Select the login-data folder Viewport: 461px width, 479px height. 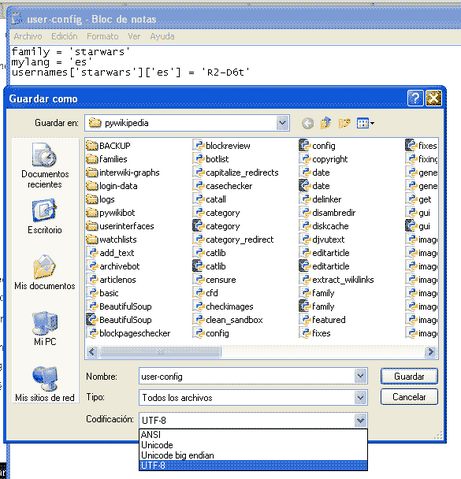click(x=112, y=186)
